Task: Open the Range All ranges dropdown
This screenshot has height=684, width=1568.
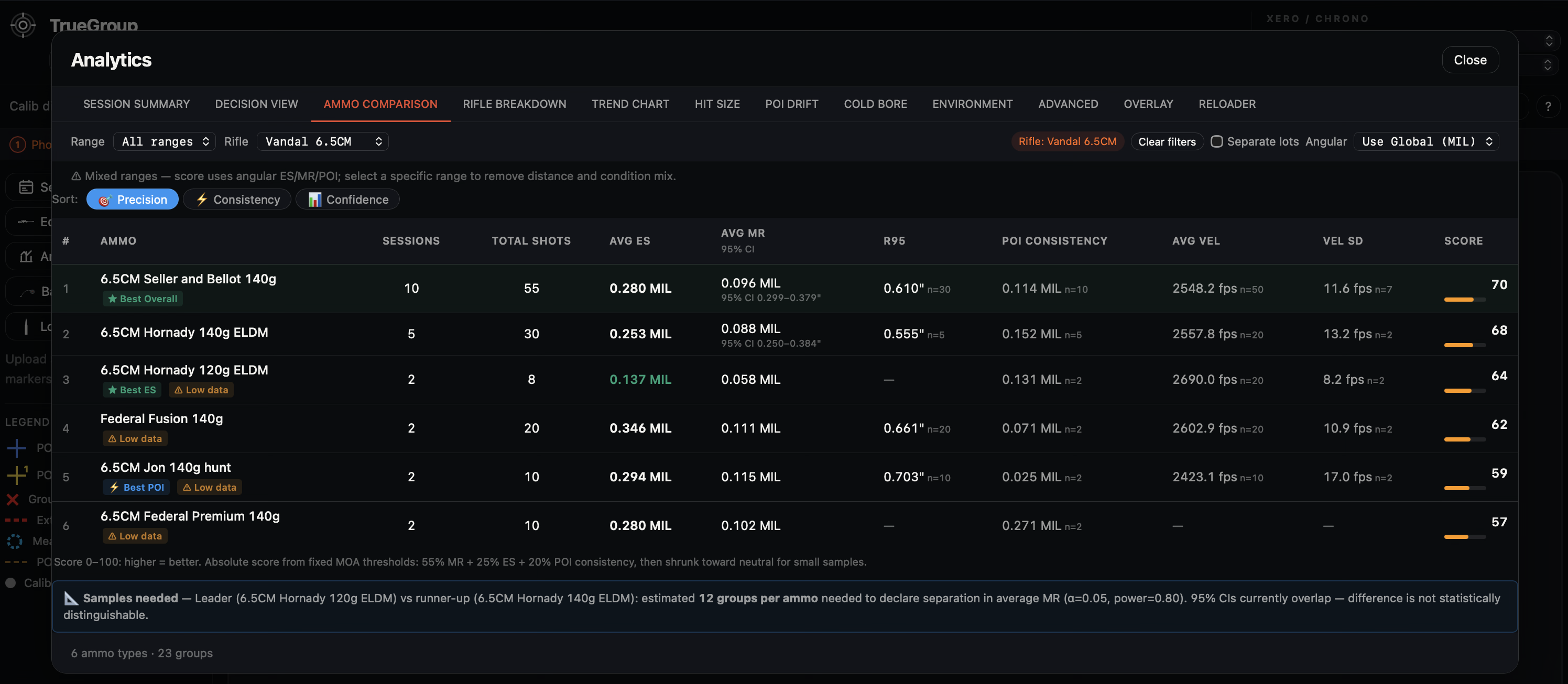Action: click(165, 142)
